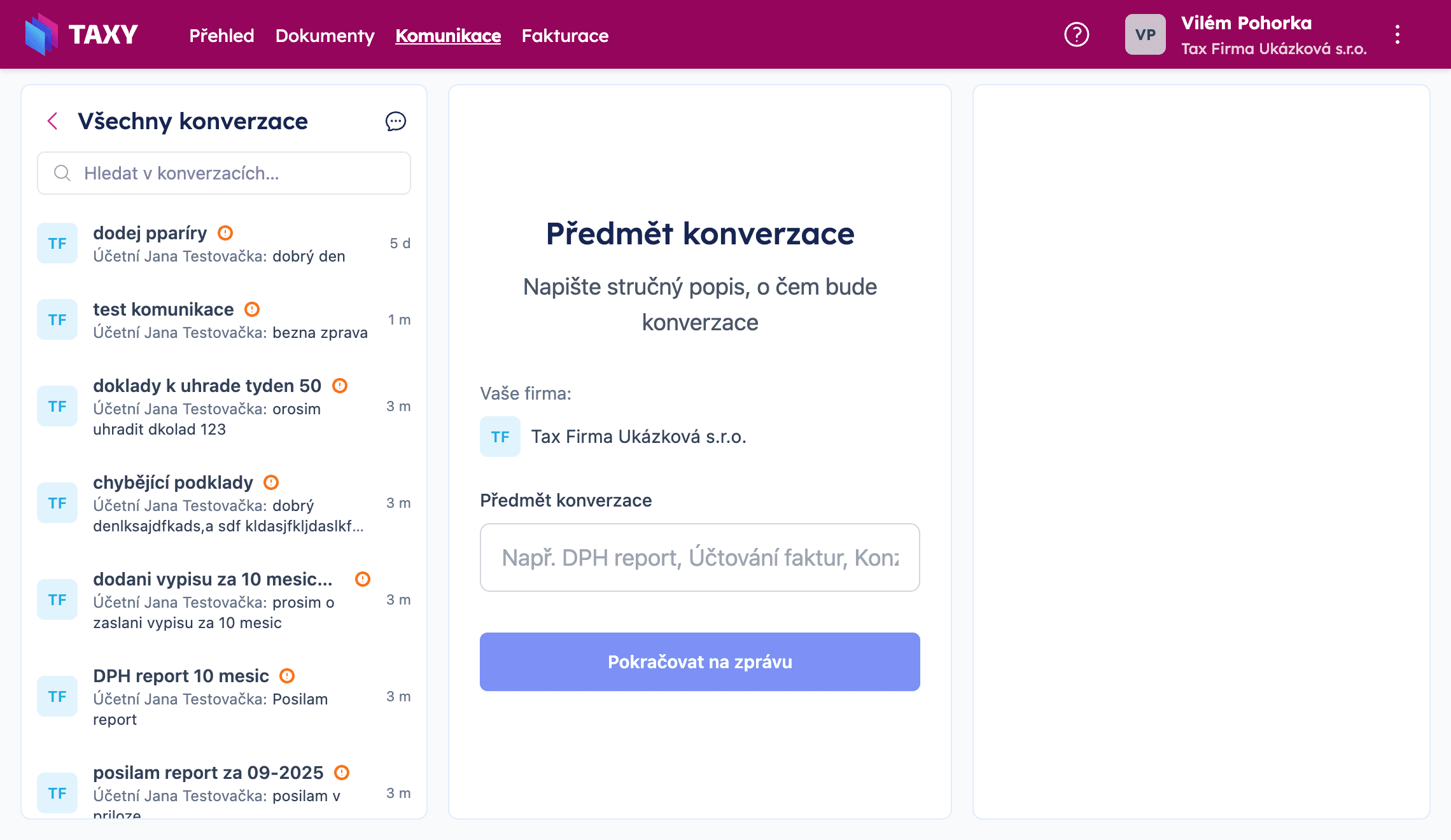This screenshot has height=840, width=1451.
Task: Click the Předmět konverzace text input
Action: 699,557
